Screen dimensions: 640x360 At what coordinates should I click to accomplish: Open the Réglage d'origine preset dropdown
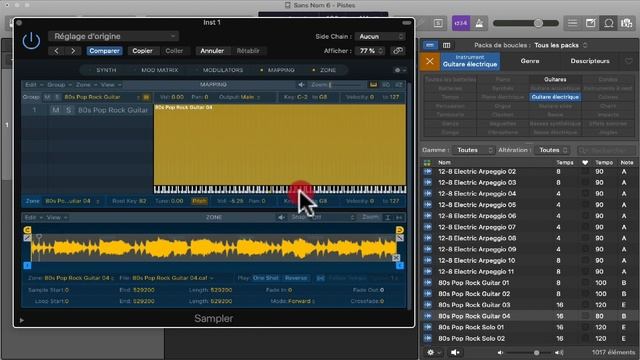(x=113, y=36)
